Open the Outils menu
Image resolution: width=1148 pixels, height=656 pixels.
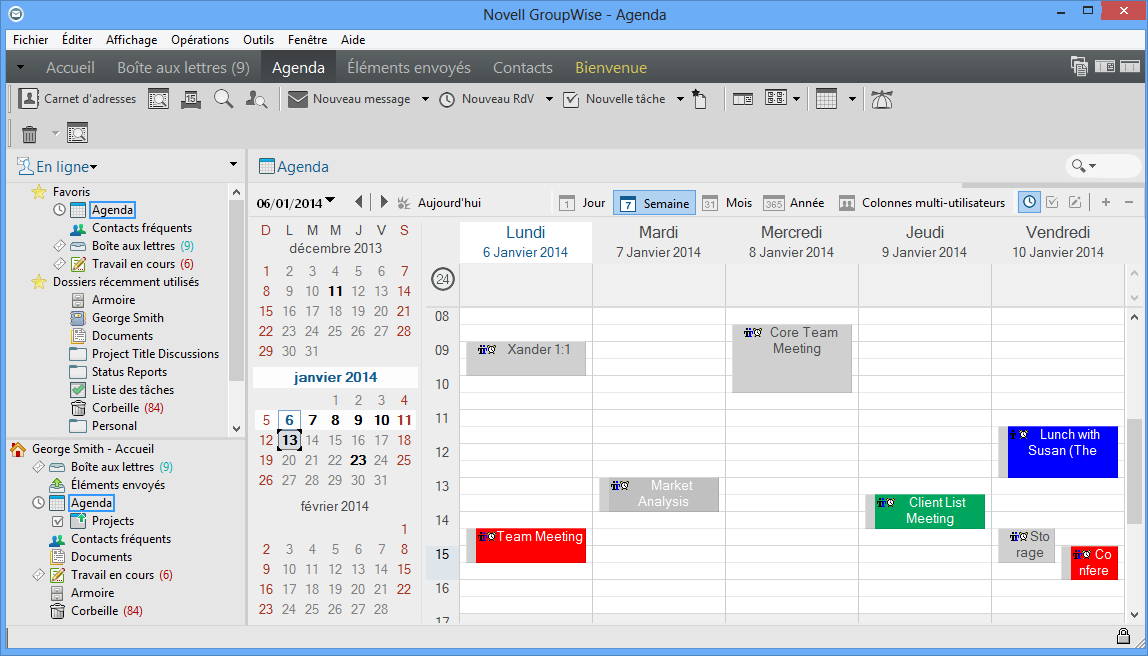coord(258,40)
